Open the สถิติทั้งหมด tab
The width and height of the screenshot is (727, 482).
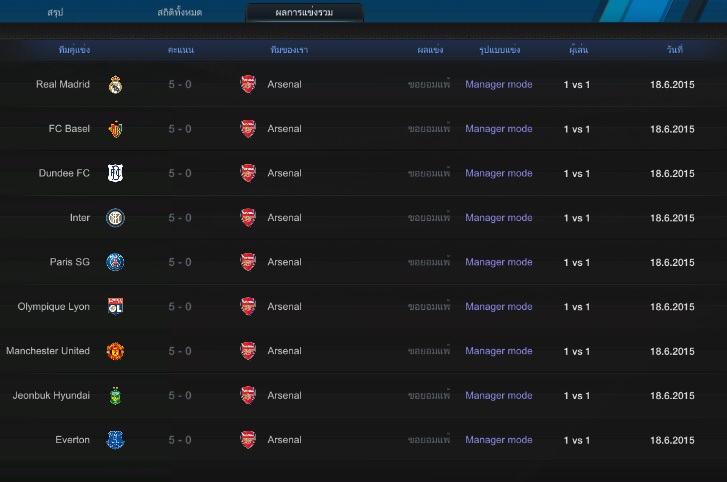pyautogui.click(x=178, y=12)
